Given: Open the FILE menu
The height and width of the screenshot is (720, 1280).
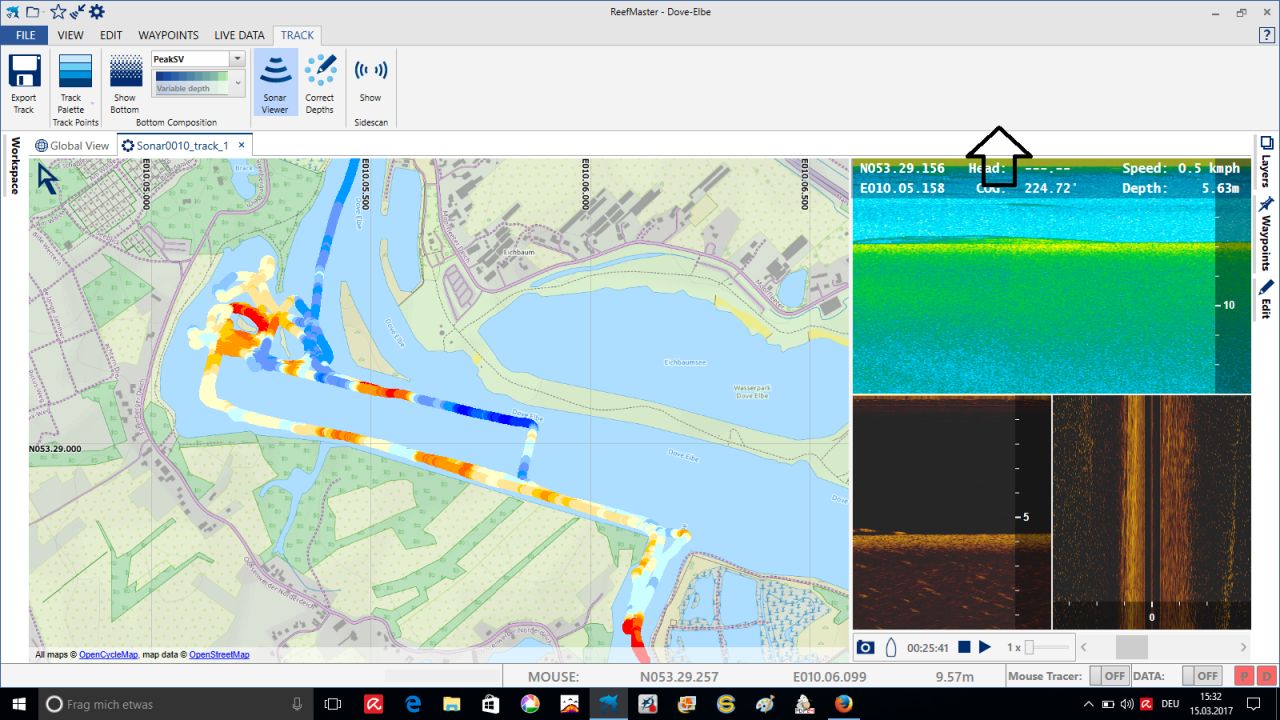Looking at the screenshot, I should pyautogui.click(x=25, y=35).
